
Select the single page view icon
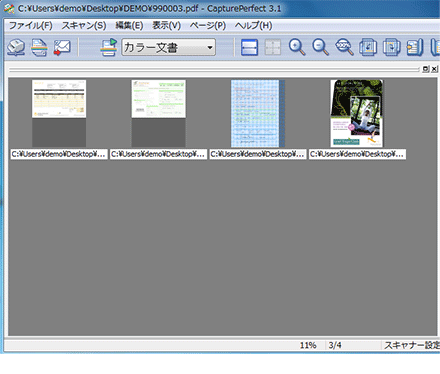[249, 47]
